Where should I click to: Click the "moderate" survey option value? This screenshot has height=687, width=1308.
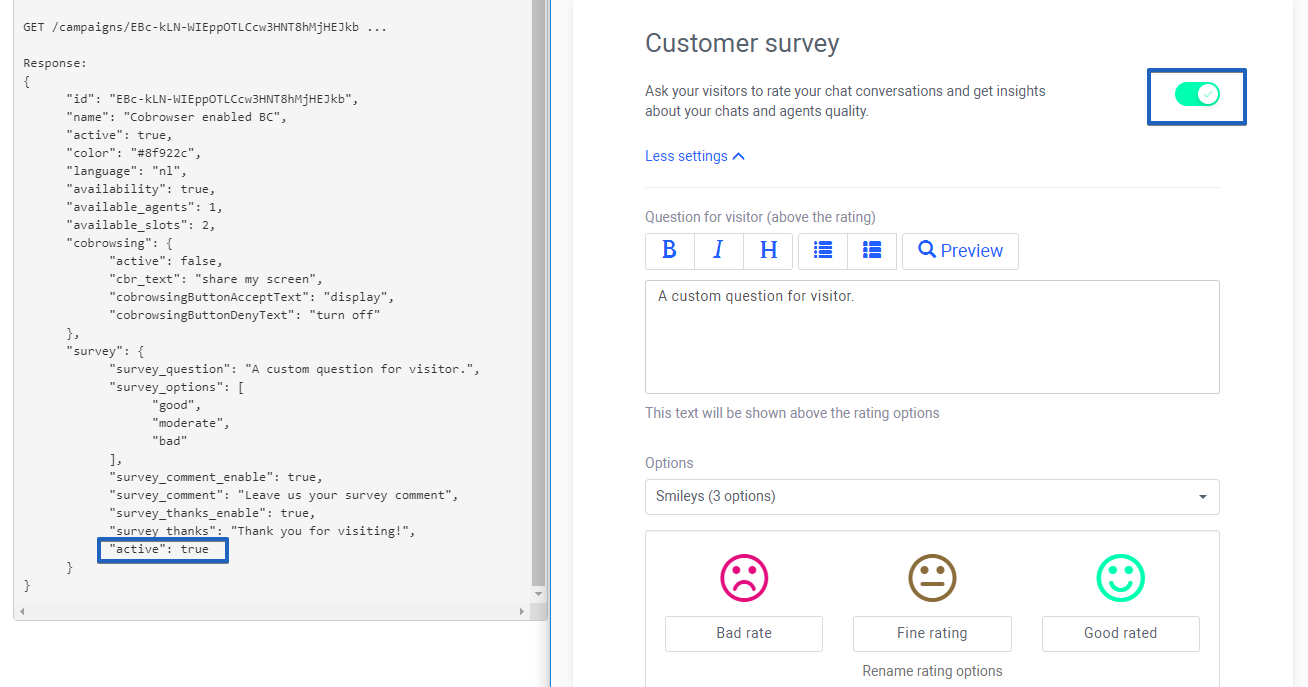point(192,423)
